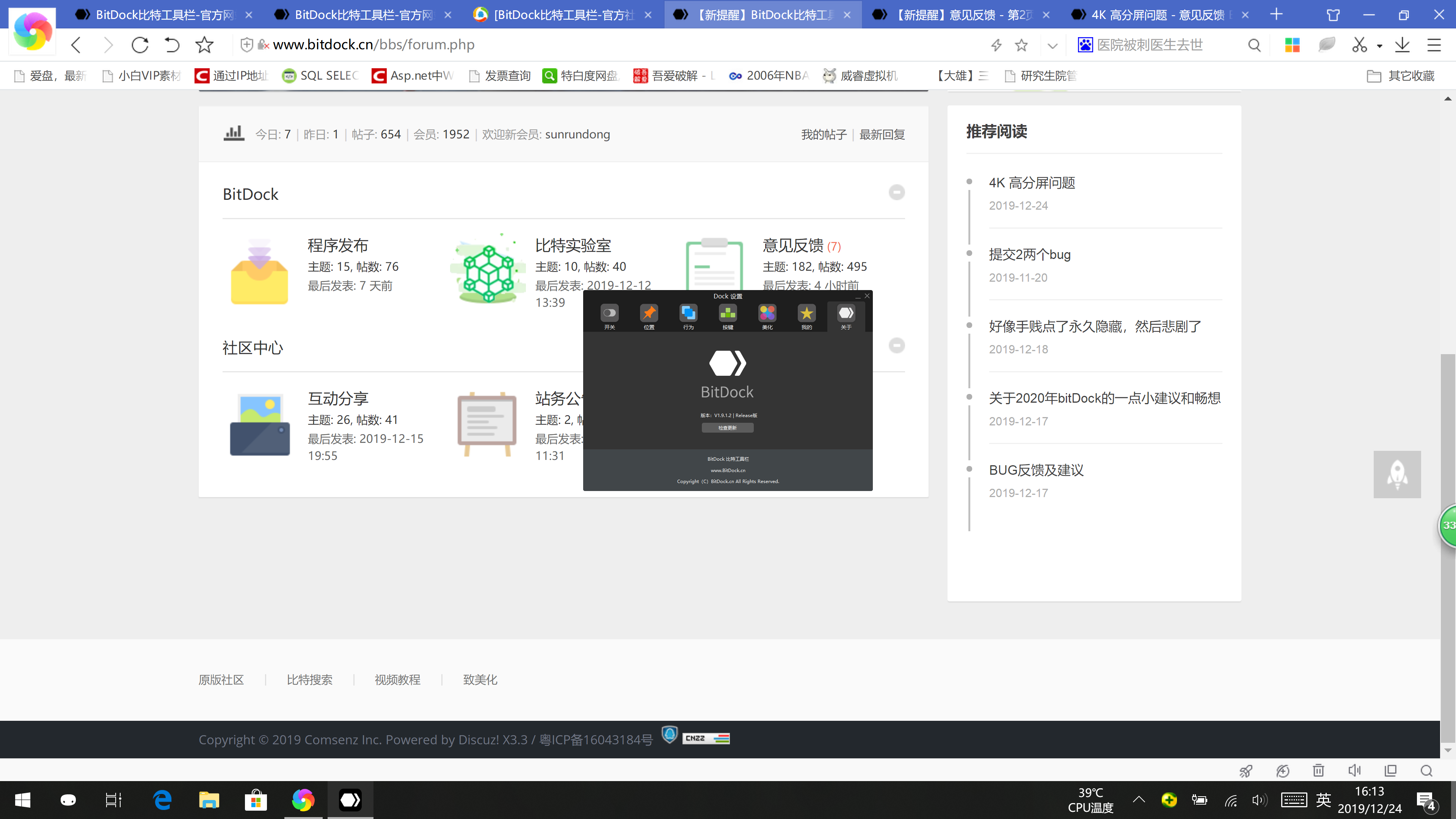This screenshot has width=1456, height=819.
Task: Open a new tab with plus button
Action: tap(1276, 14)
